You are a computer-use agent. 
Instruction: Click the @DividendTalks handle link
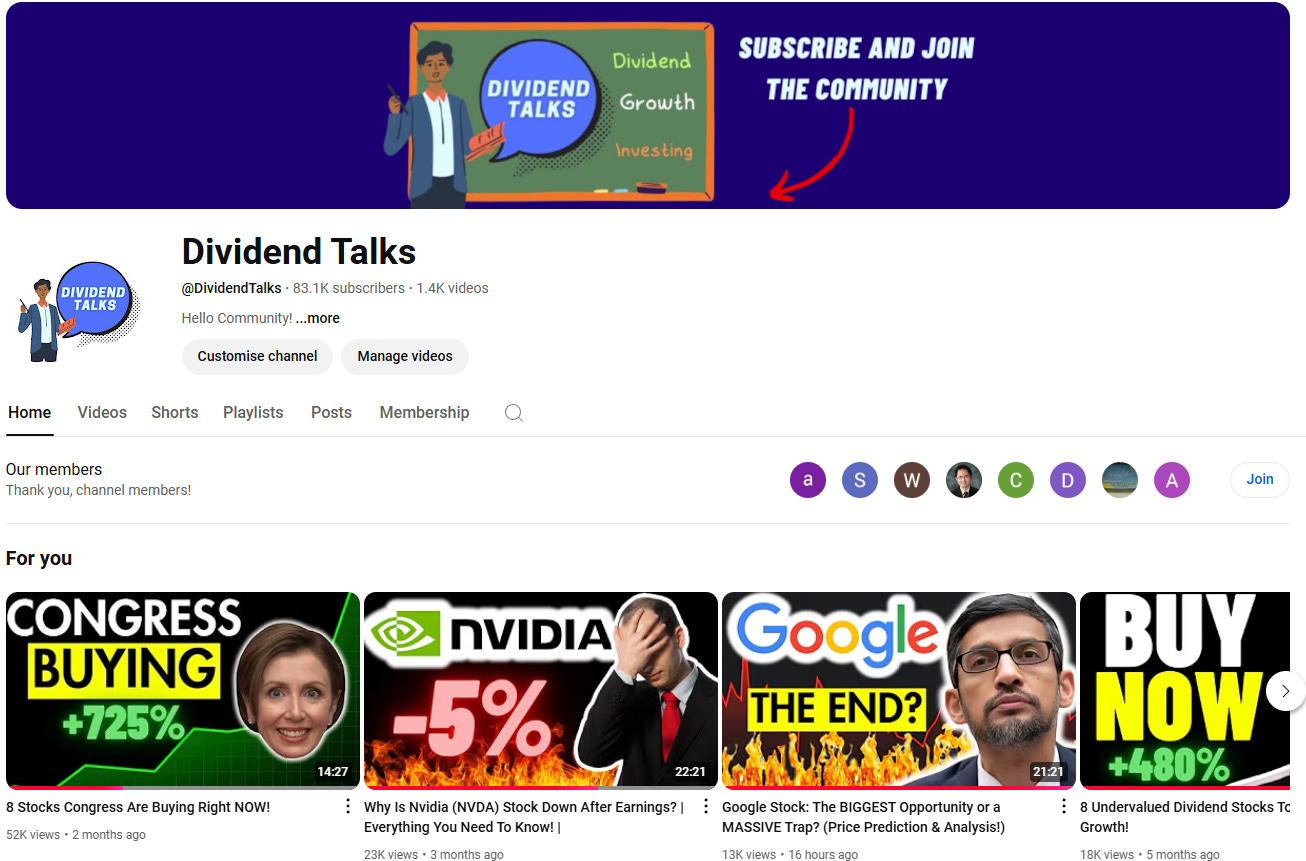coord(231,287)
